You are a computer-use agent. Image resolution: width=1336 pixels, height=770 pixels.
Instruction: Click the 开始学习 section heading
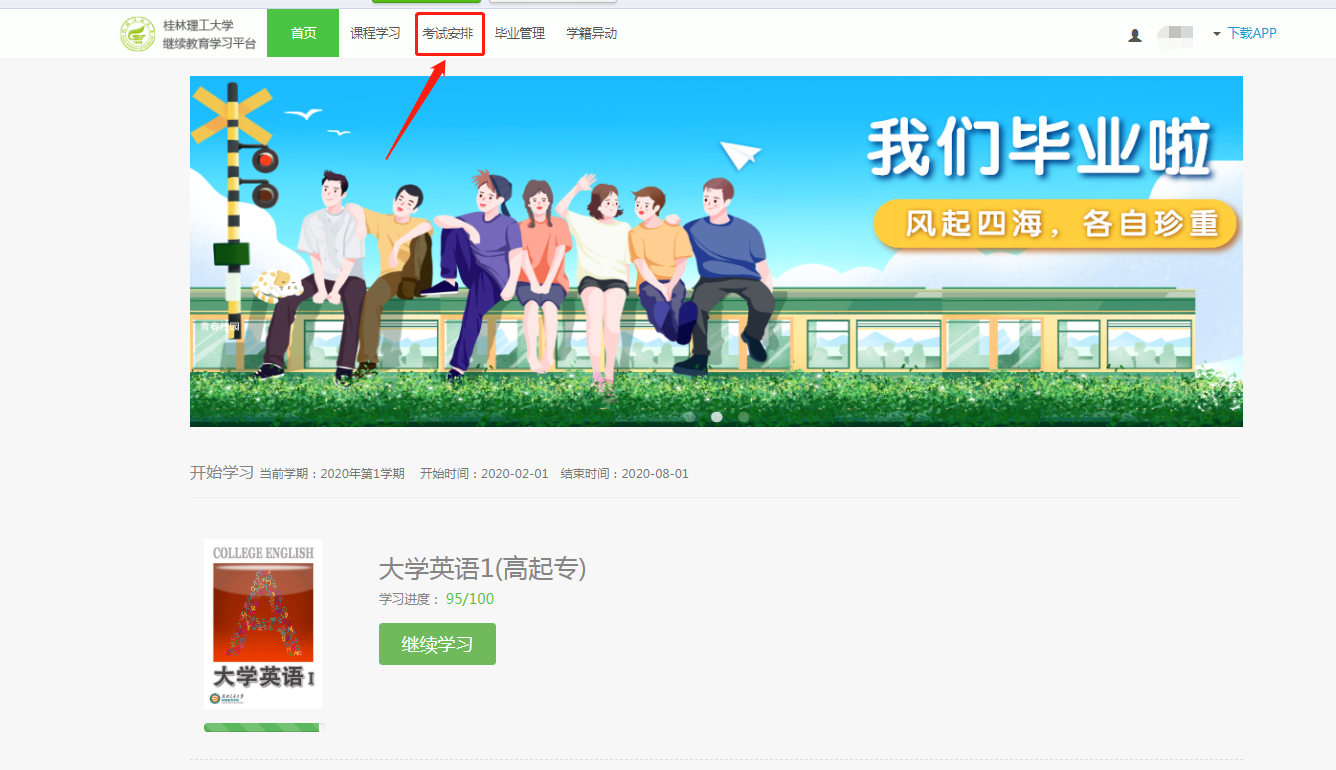click(x=222, y=472)
